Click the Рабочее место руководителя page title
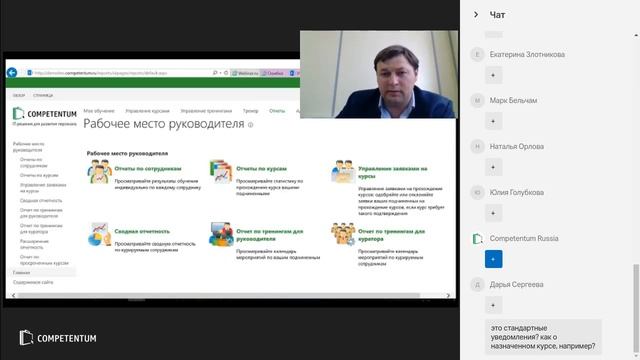Screen dimensions: 640x360 coord(164,124)
